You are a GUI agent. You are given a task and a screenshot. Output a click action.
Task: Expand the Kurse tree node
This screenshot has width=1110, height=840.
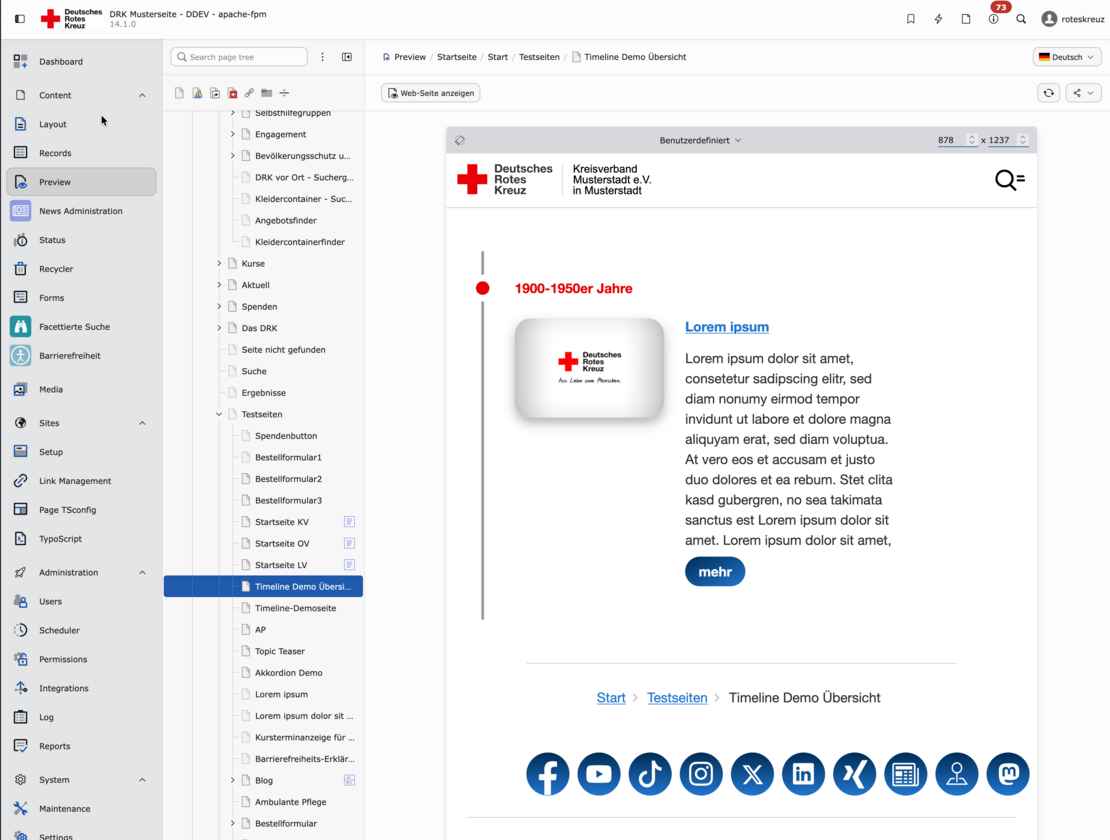(x=219, y=264)
